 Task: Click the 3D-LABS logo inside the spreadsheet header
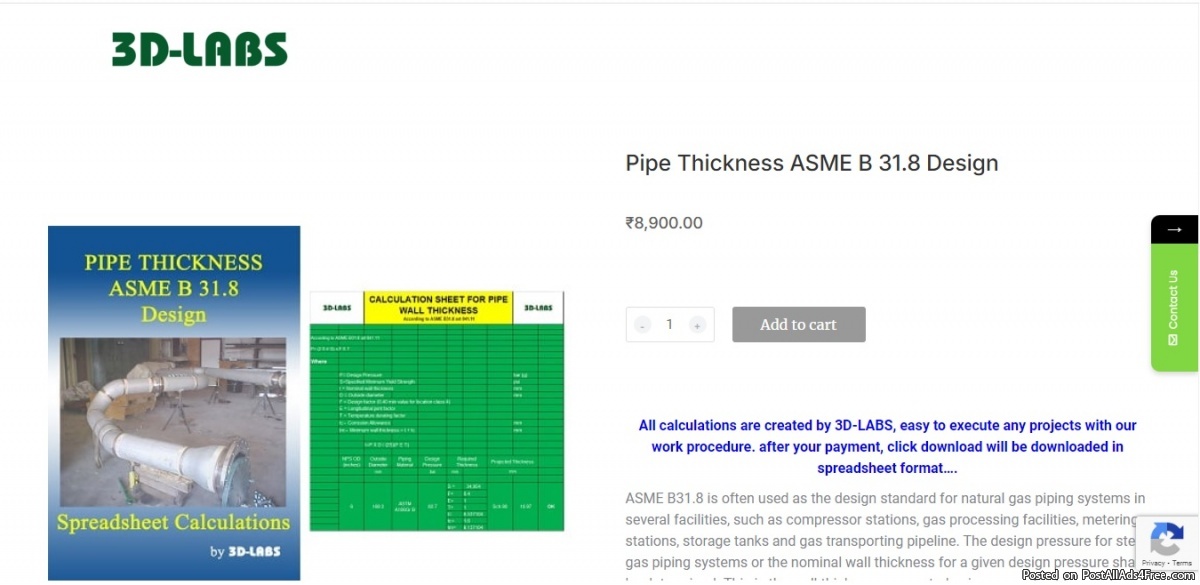point(336,308)
